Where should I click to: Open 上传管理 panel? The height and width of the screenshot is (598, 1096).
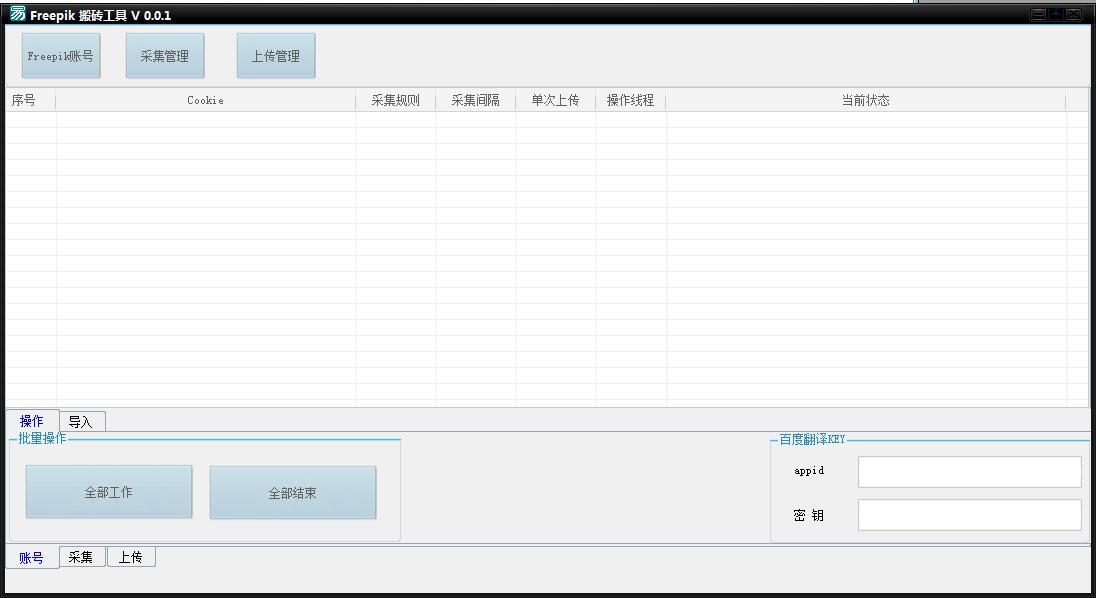(x=276, y=56)
